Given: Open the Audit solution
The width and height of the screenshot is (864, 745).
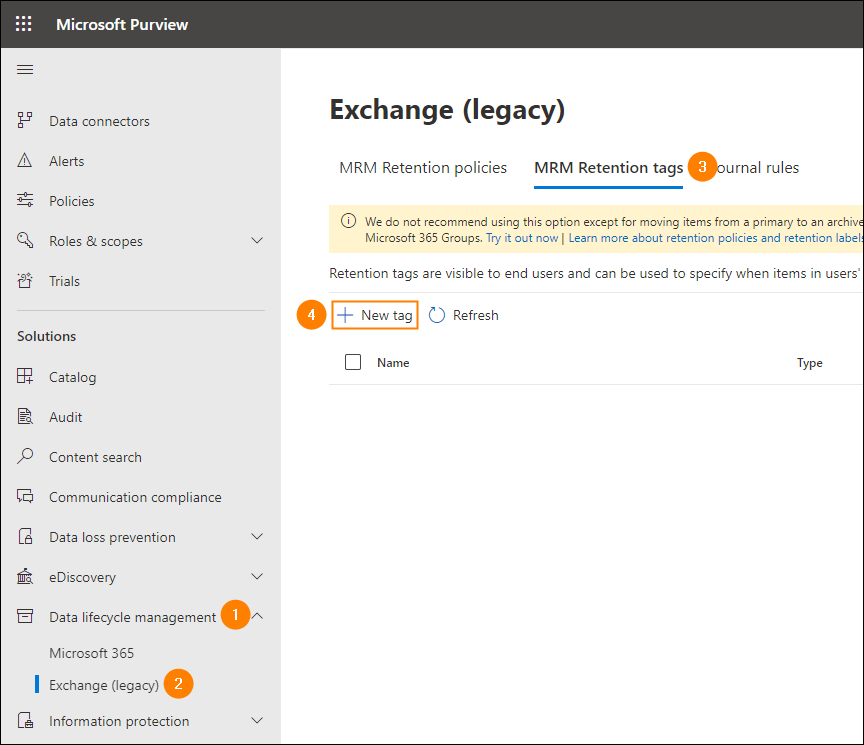Looking at the screenshot, I should coord(66,417).
